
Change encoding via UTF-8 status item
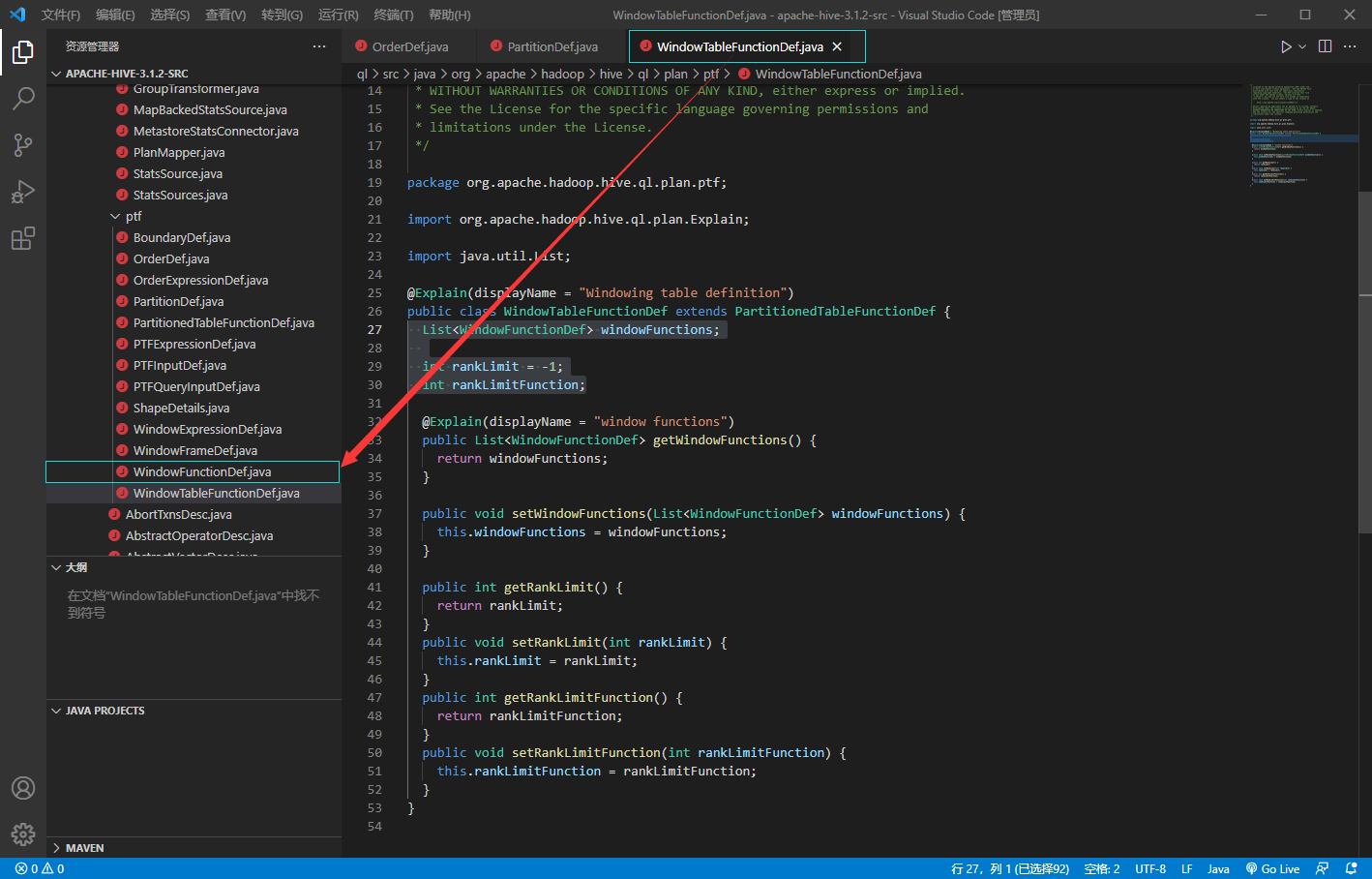pyautogui.click(x=1150, y=868)
